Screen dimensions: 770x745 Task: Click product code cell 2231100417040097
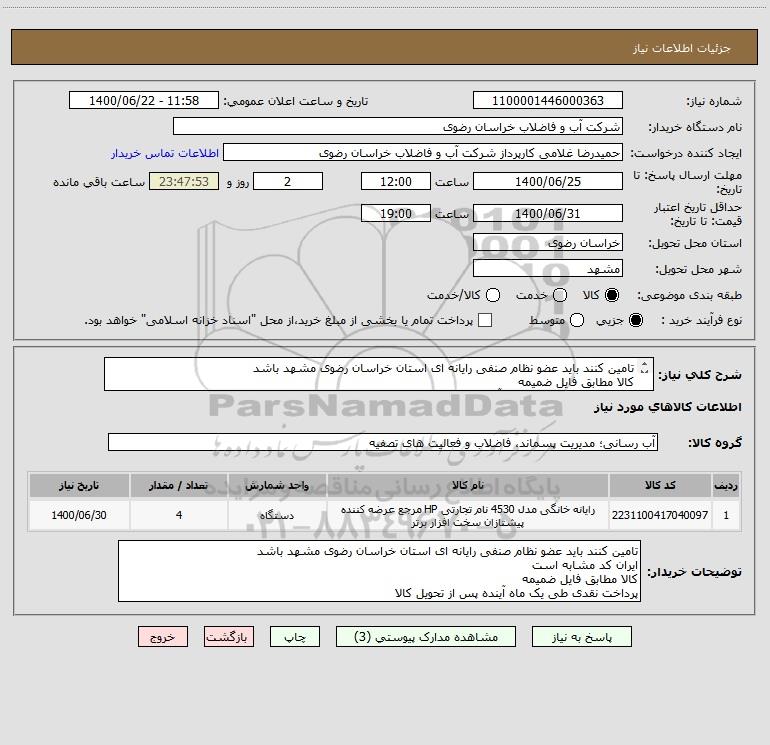[660, 515]
